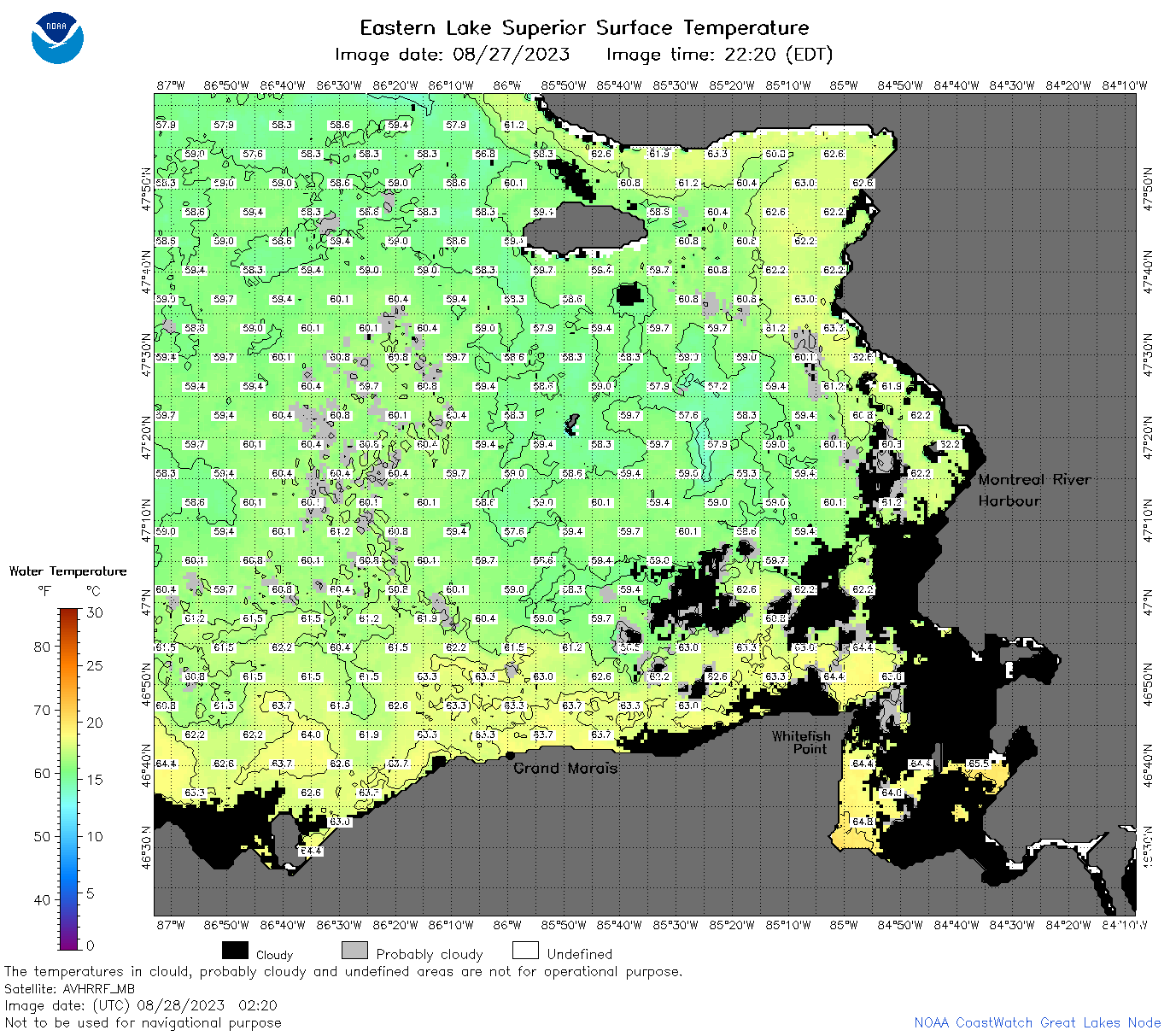Viewport: 1170px width, 1036px height.
Task: Click the 65.5 temperature reading
Action: coord(979,764)
